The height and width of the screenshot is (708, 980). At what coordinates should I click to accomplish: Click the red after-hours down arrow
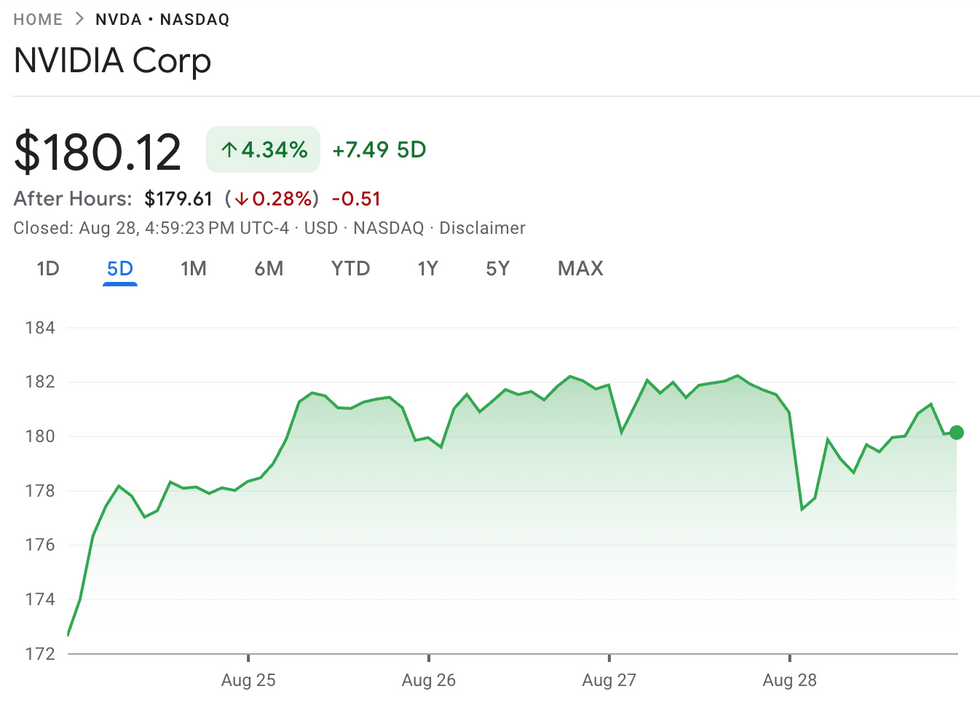coord(242,199)
